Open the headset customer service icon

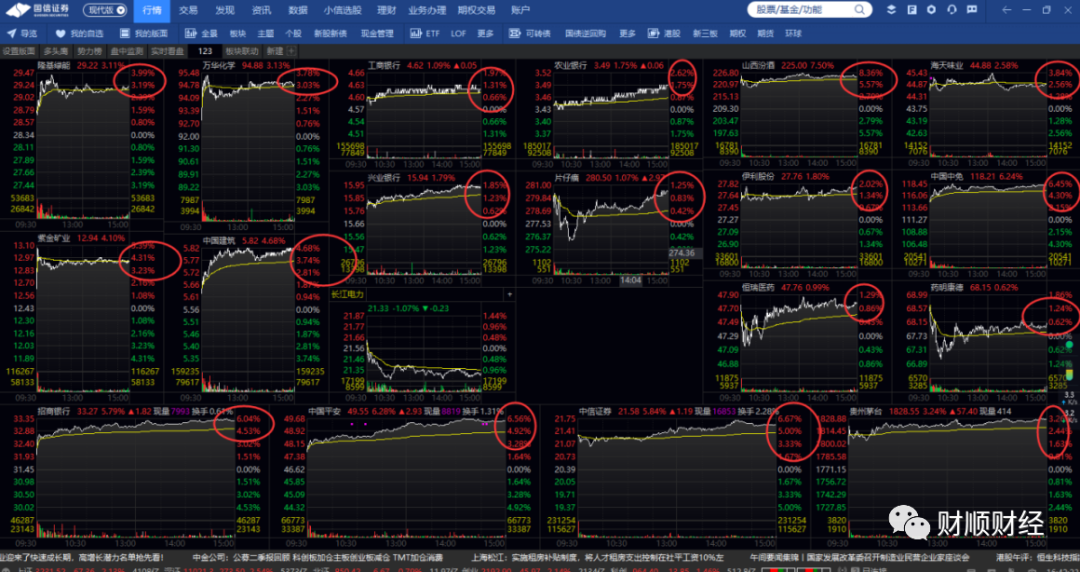(x=952, y=10)
